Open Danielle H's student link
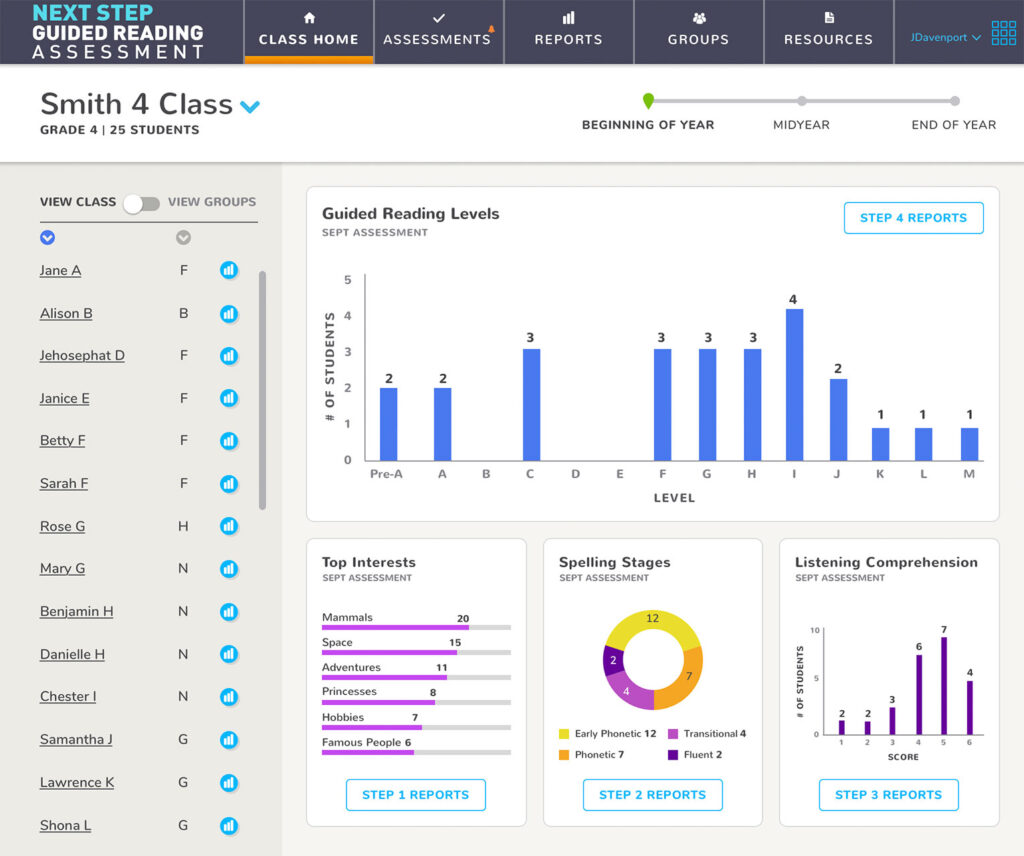The width and height of the screenshot is (1024, 856). (72, 654)
